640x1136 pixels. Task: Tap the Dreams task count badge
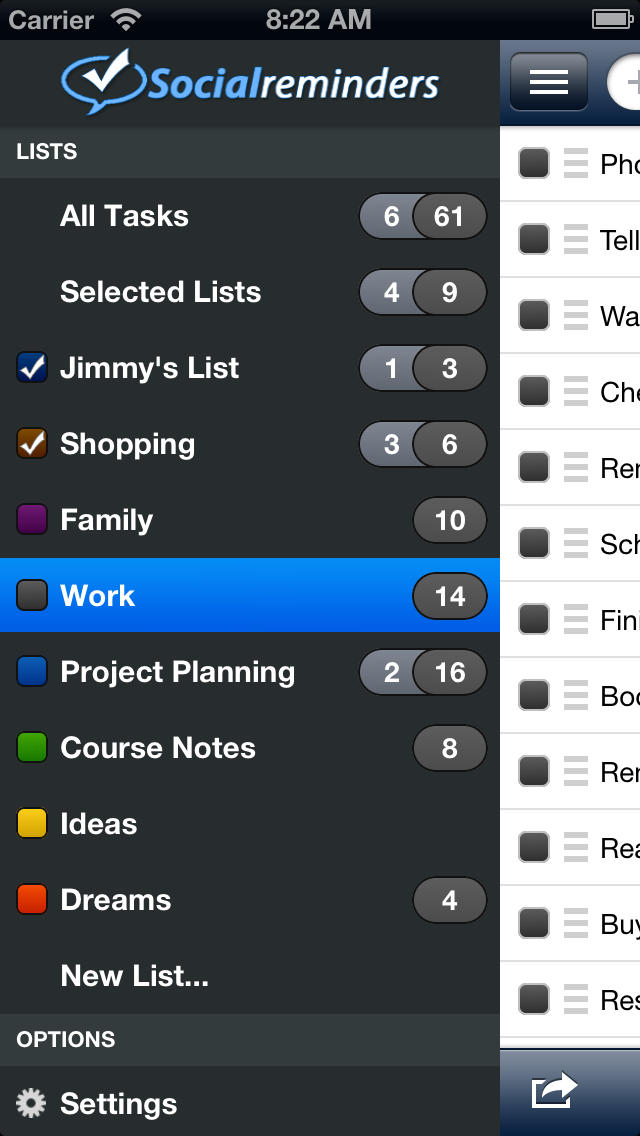[449, 900]
